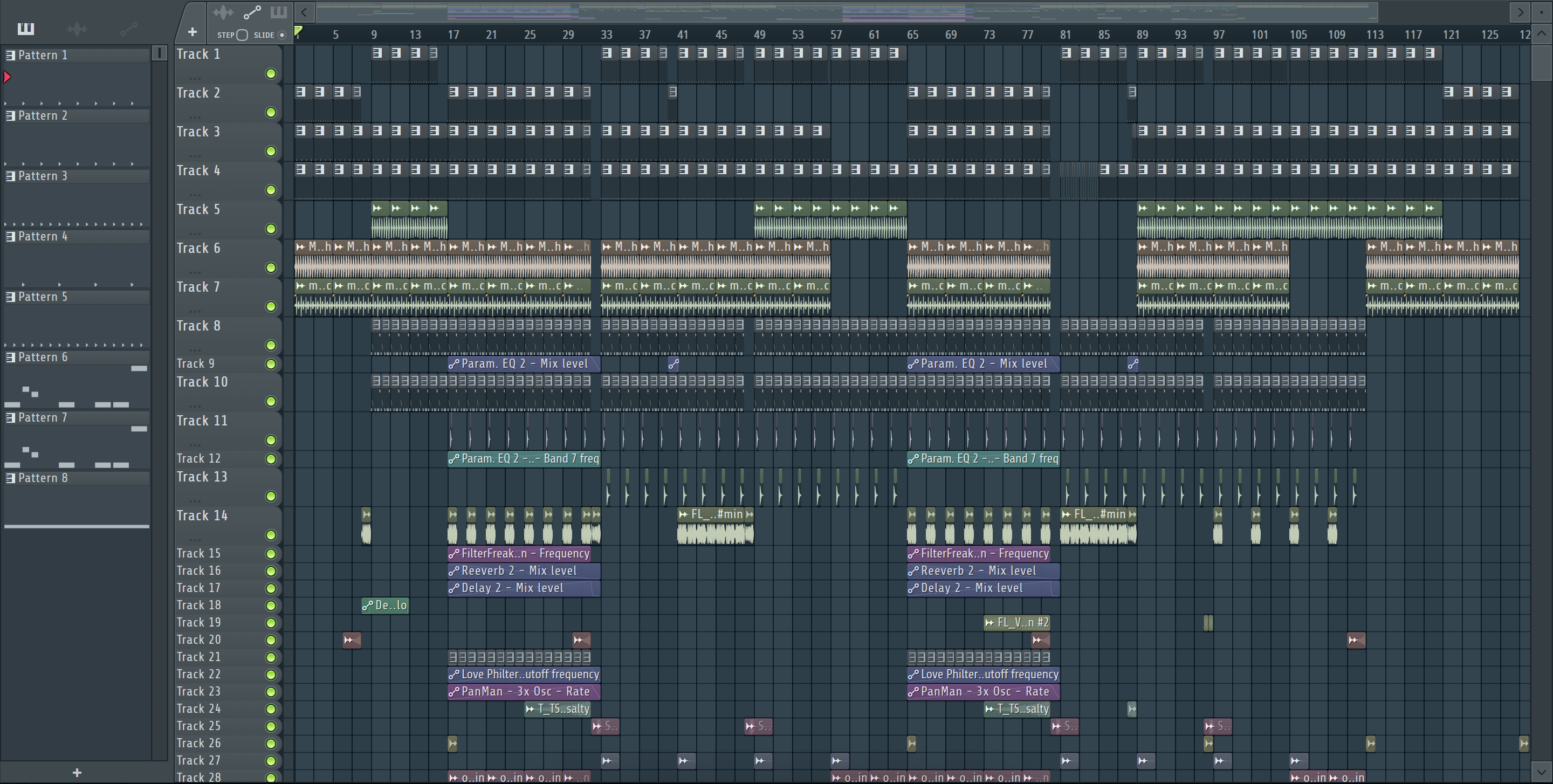The height and width of the screenshot is (784, 1553).
Task: Mute Track 1 with its green LED
Action: [271, 73]
